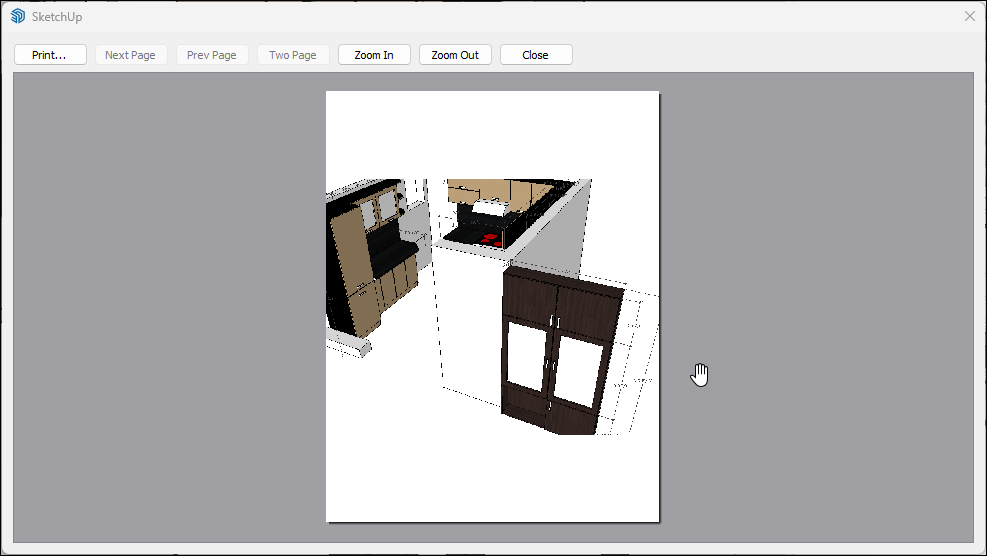Click the SketchUp title text

(57, 16)
